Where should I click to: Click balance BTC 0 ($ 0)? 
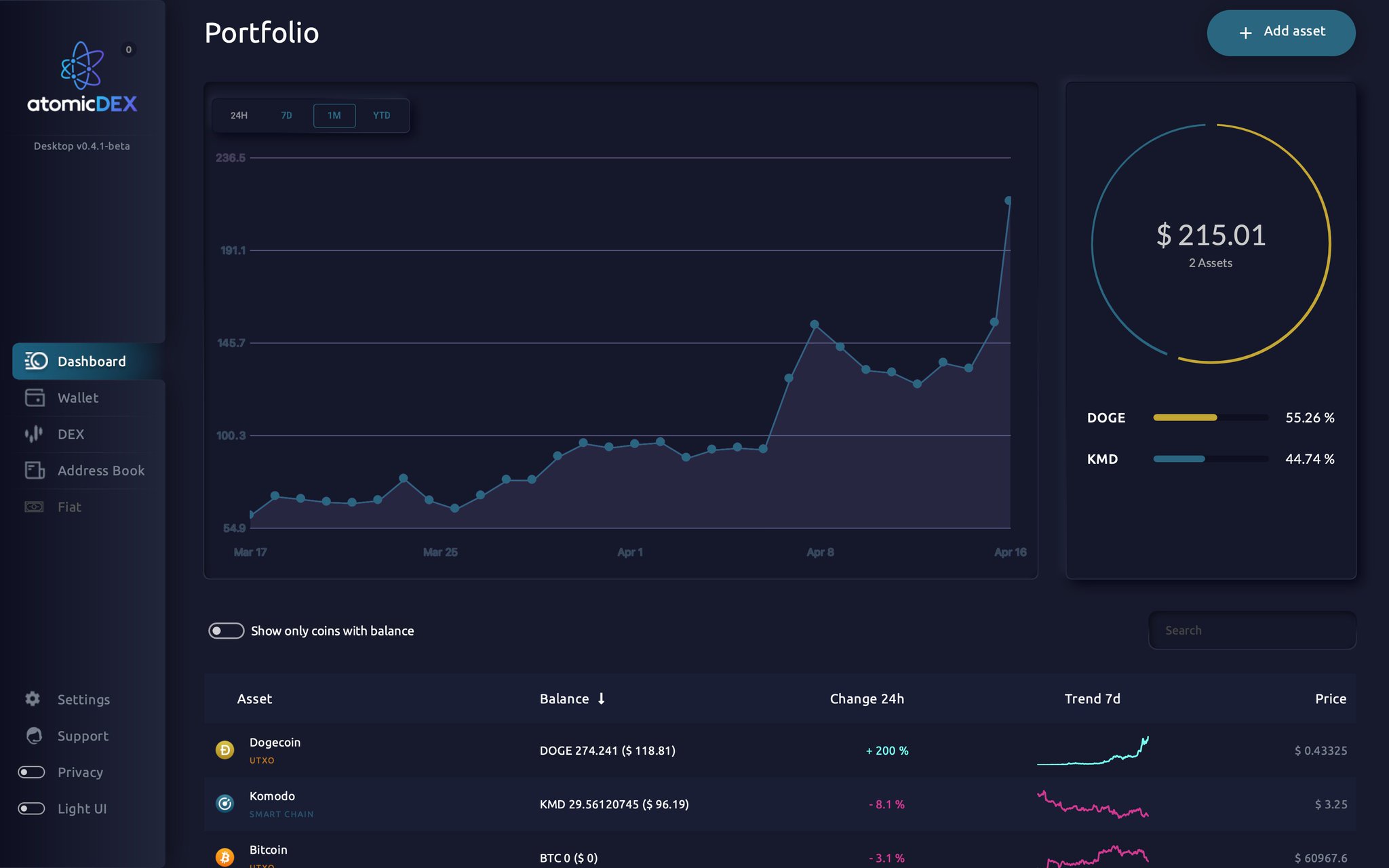[568, 858]
